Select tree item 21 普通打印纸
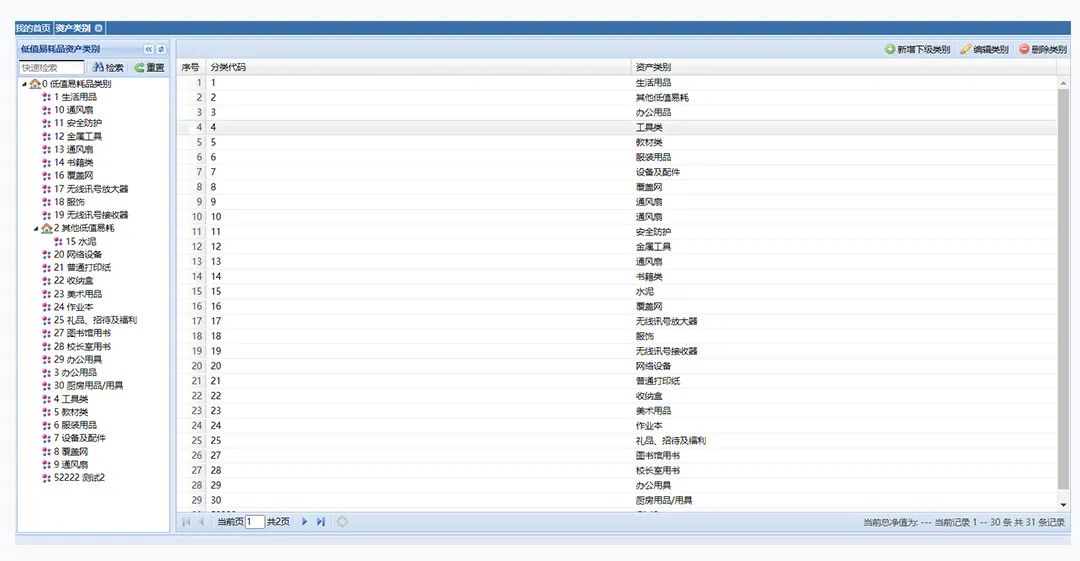Viewport: 1080px width, 561px height. [83, 267]
